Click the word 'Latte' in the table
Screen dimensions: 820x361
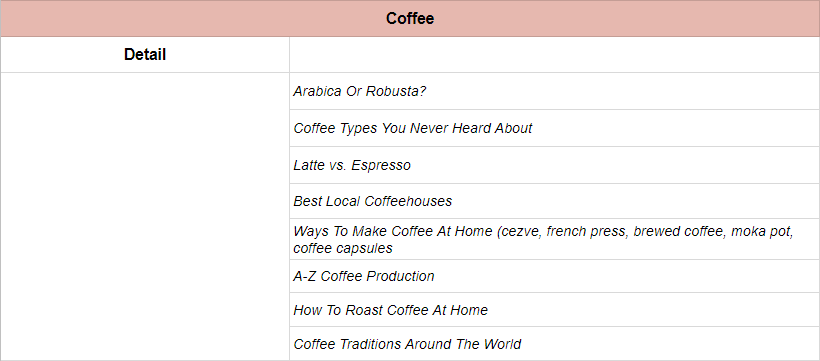308,165
